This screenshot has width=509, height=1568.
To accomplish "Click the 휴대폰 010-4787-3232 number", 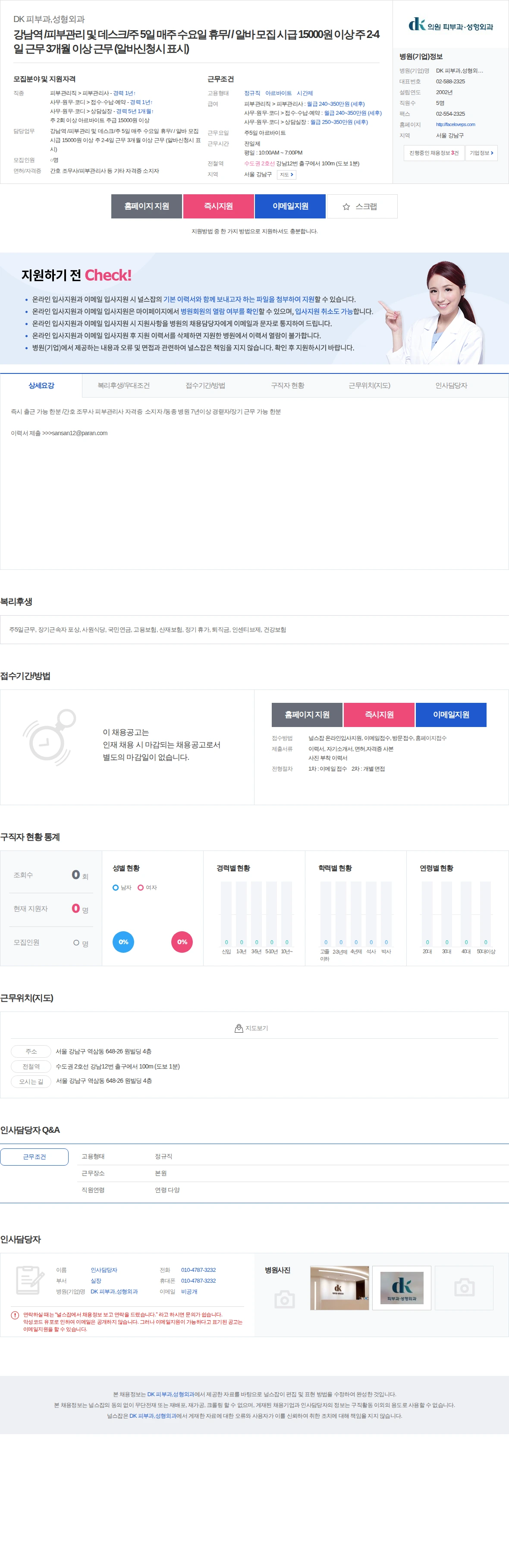I will point(198,1281).
